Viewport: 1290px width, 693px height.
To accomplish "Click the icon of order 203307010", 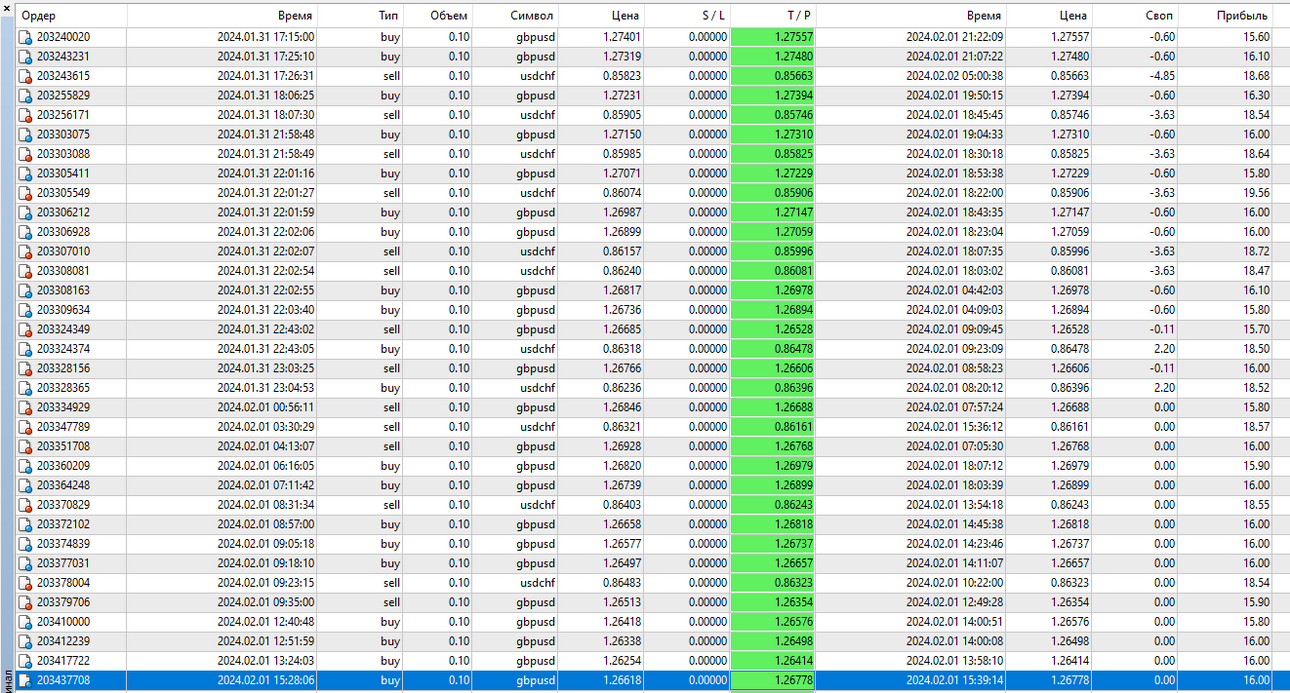I will [26, 251].
